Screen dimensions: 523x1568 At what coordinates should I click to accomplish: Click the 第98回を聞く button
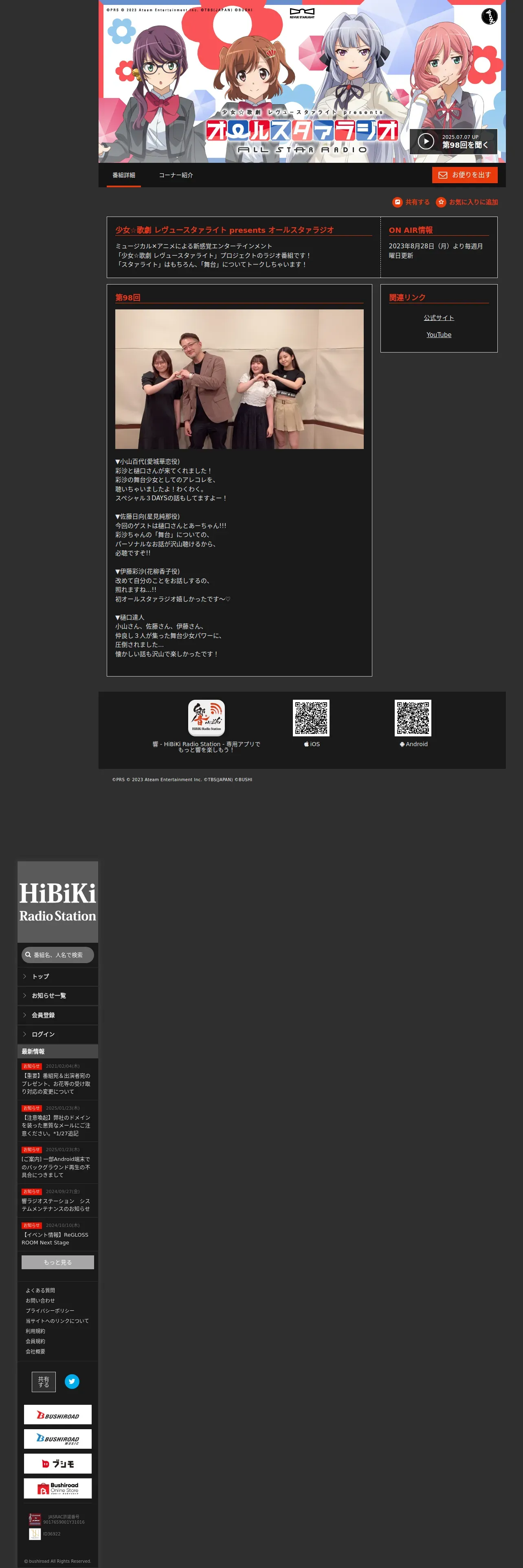coord(453,141)
